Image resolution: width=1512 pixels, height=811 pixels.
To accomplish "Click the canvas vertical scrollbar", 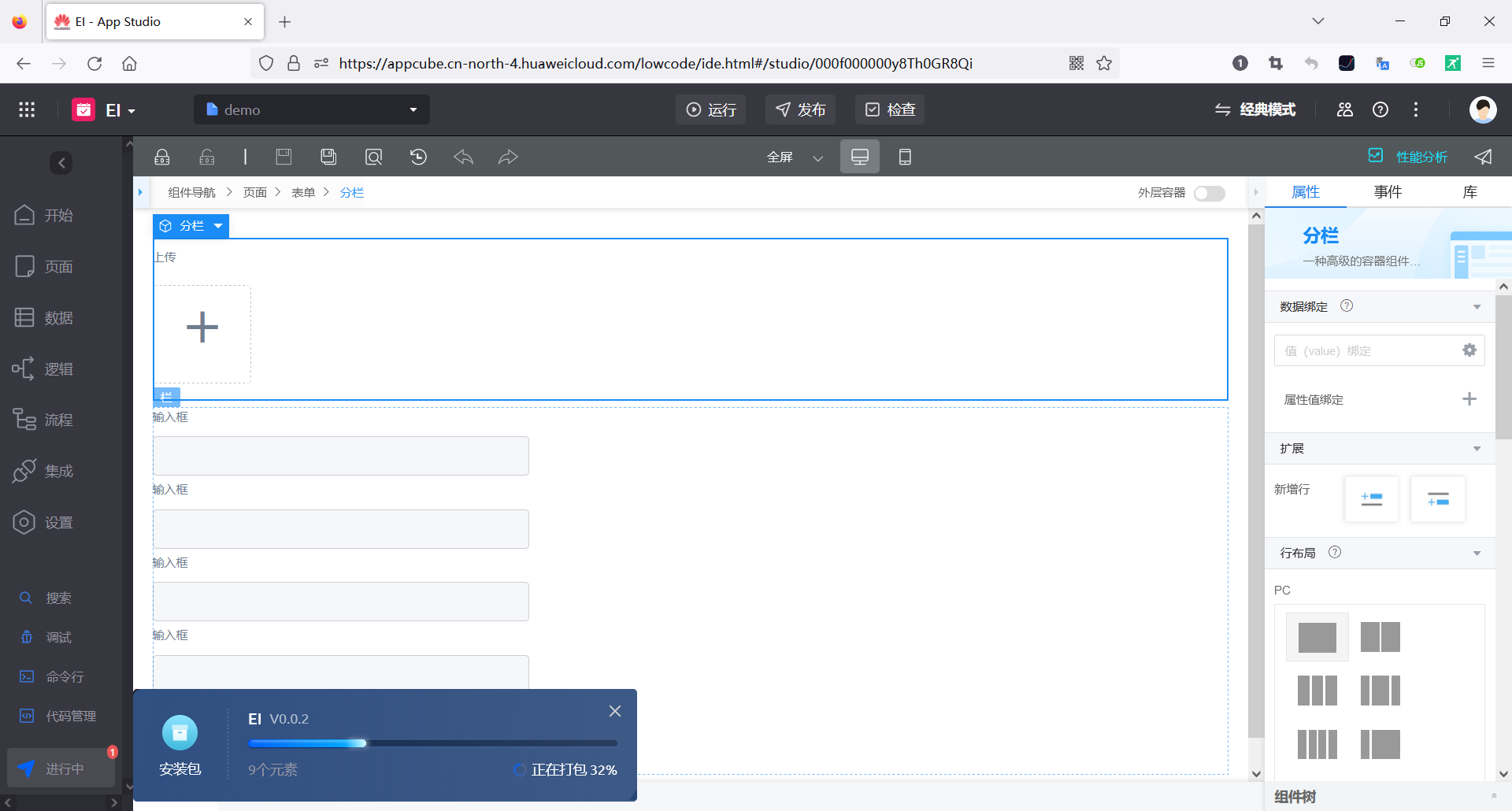I will [1256, 480].
